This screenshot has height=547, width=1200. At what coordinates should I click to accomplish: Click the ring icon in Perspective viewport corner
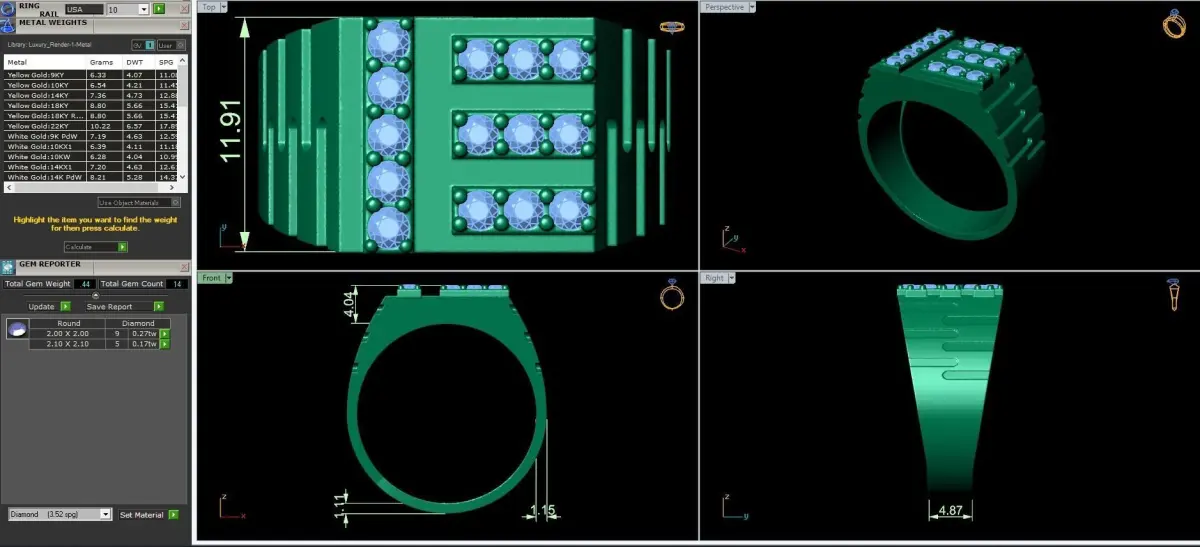pos(1174,25)
